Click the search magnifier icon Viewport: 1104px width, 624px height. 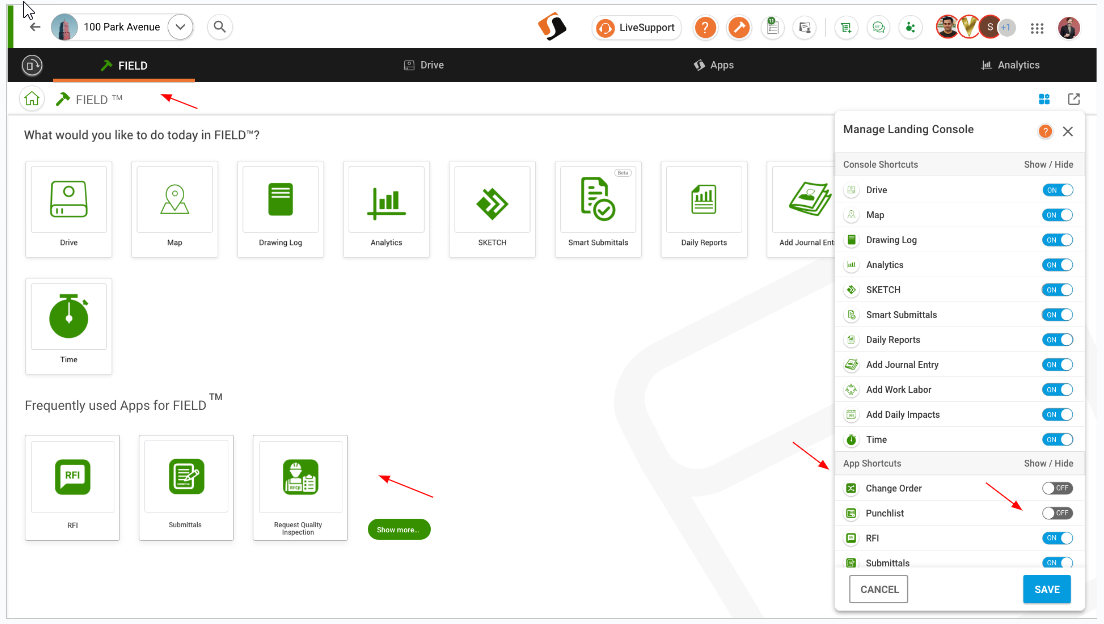tap(220, 27)
